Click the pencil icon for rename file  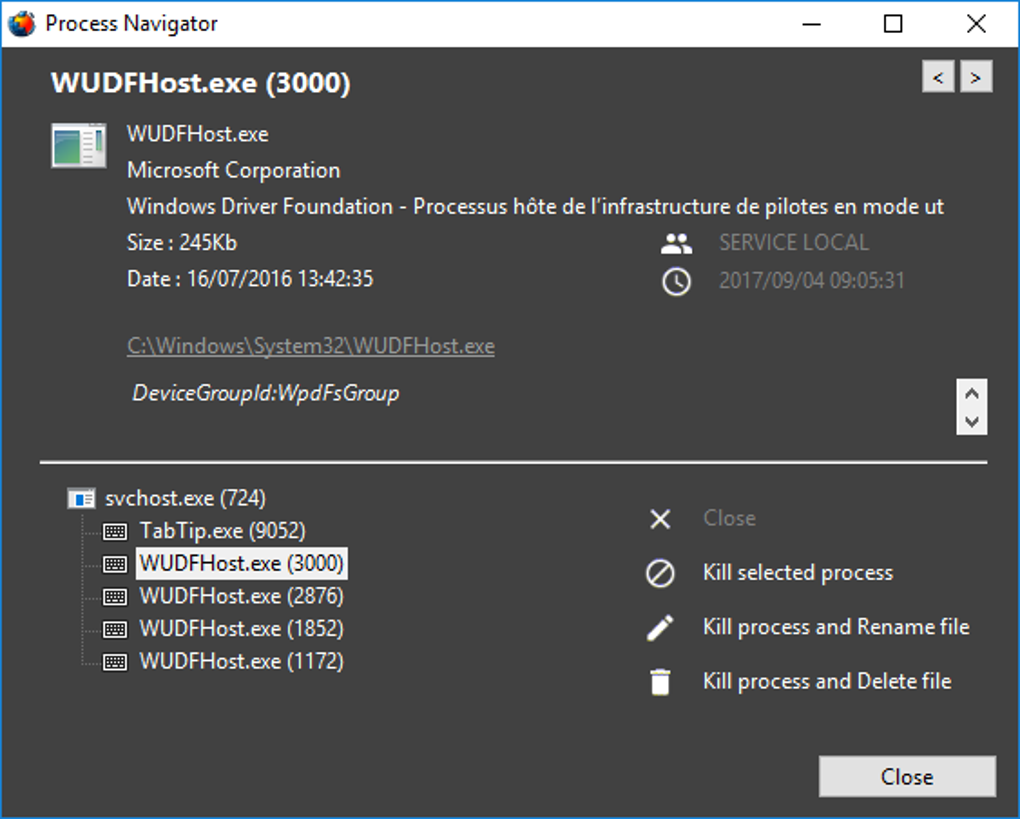[x=660, y=627]
